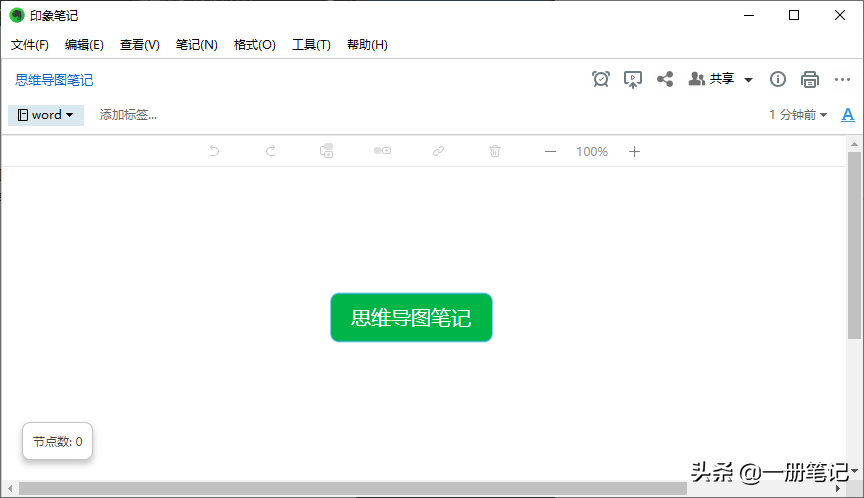
Task: Click the share nodes icon
Action: [x=665, y=79]
